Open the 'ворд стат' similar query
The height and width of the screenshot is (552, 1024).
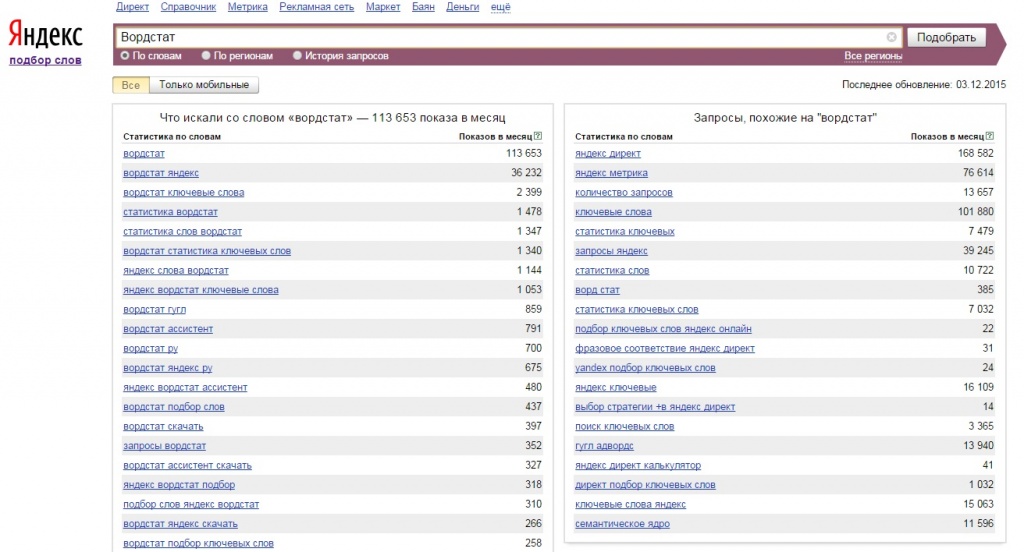[598, 290]
